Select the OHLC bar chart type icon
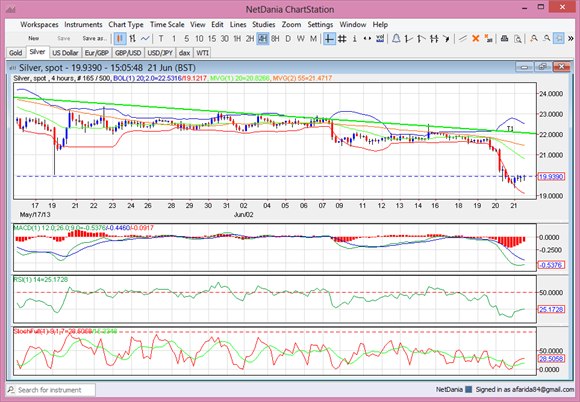Screen dimensions: 580x402 click(132, 38)
